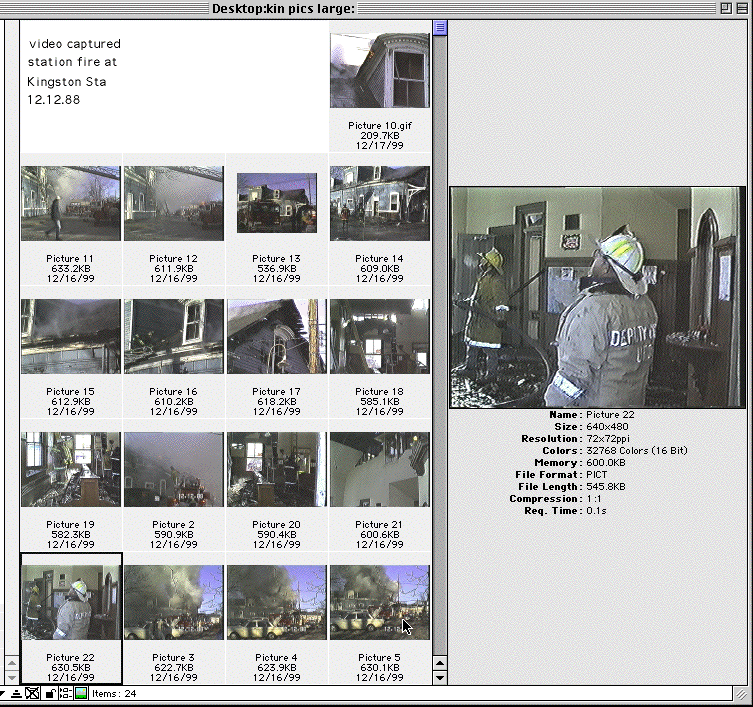This screenshot has height=707, width=753.
Task: Click the large Picture 22 preview image
Action: 597,297
